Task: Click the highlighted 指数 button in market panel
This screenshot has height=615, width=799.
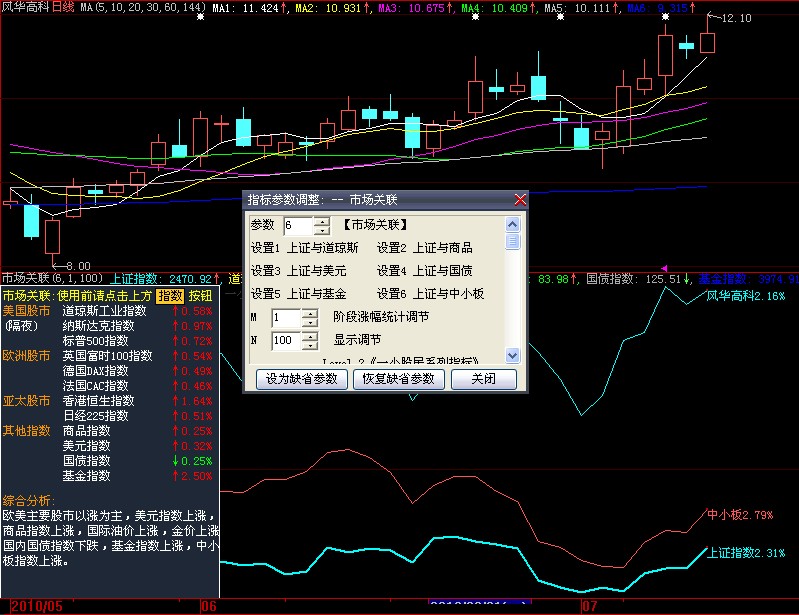Action: 171,296
